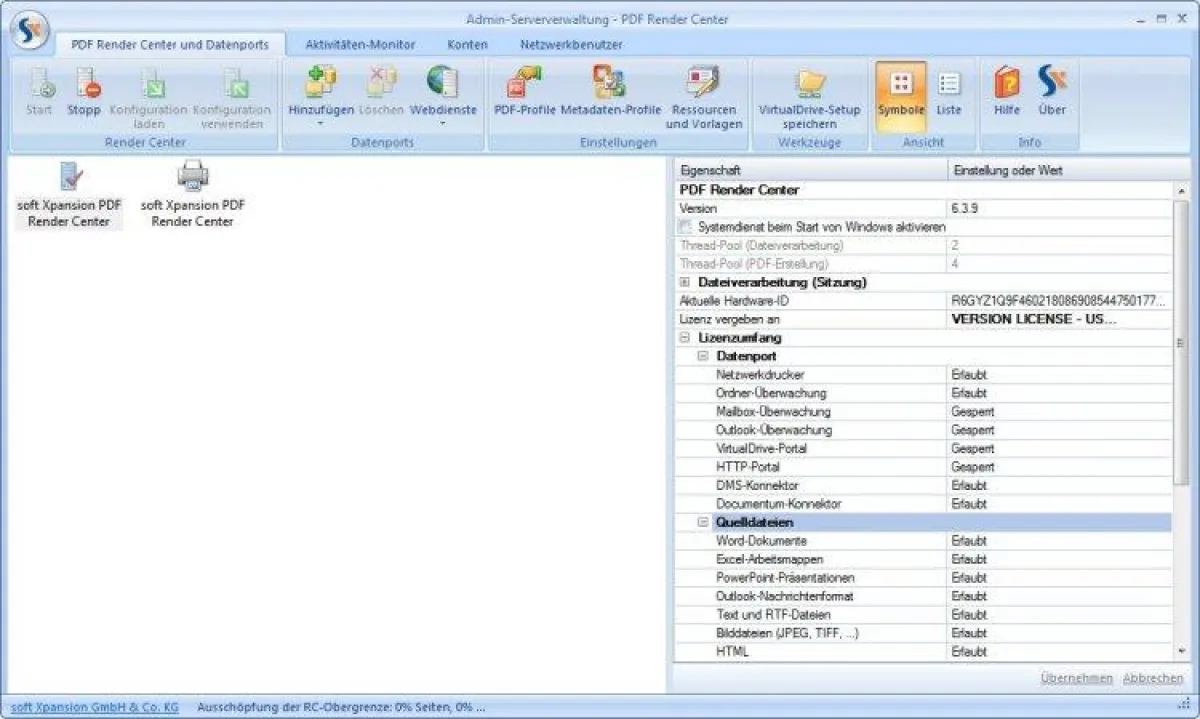Screen dimensions: 1200x719
Task: Select the Lizenz vergeben an row
Action: (x=923, y=319)
